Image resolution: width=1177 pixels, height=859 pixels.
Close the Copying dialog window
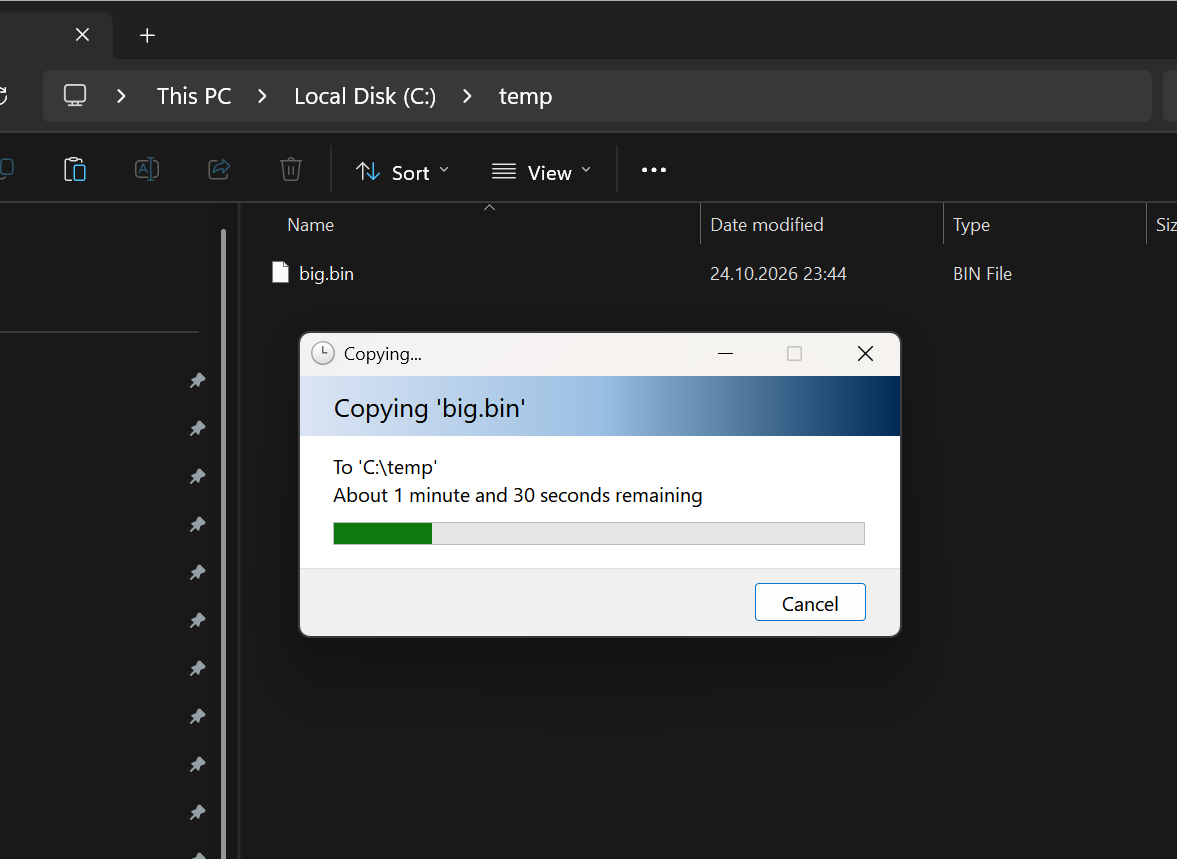coord(865,354)
